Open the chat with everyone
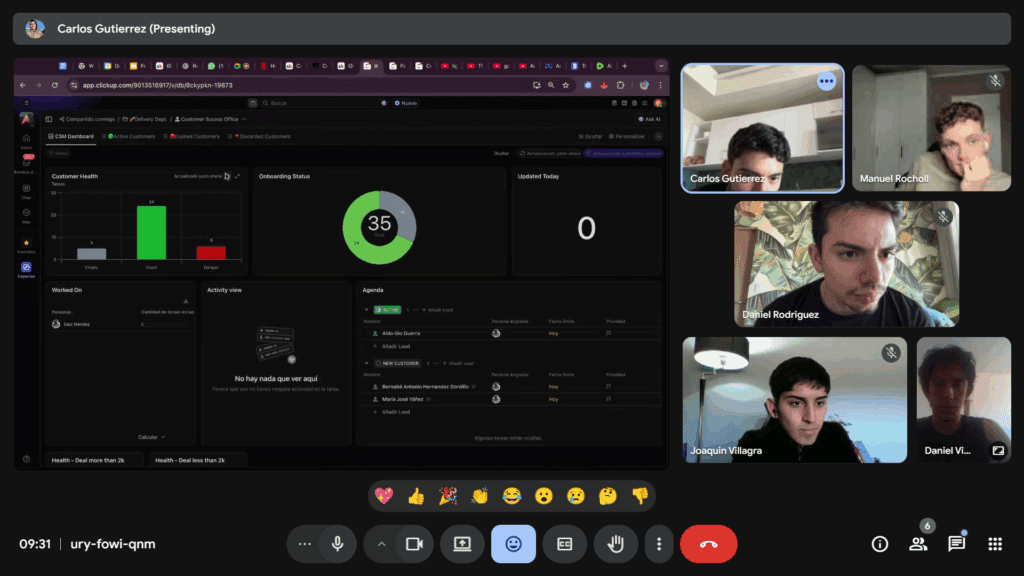 pyautogui.click(x=956, y=544)
